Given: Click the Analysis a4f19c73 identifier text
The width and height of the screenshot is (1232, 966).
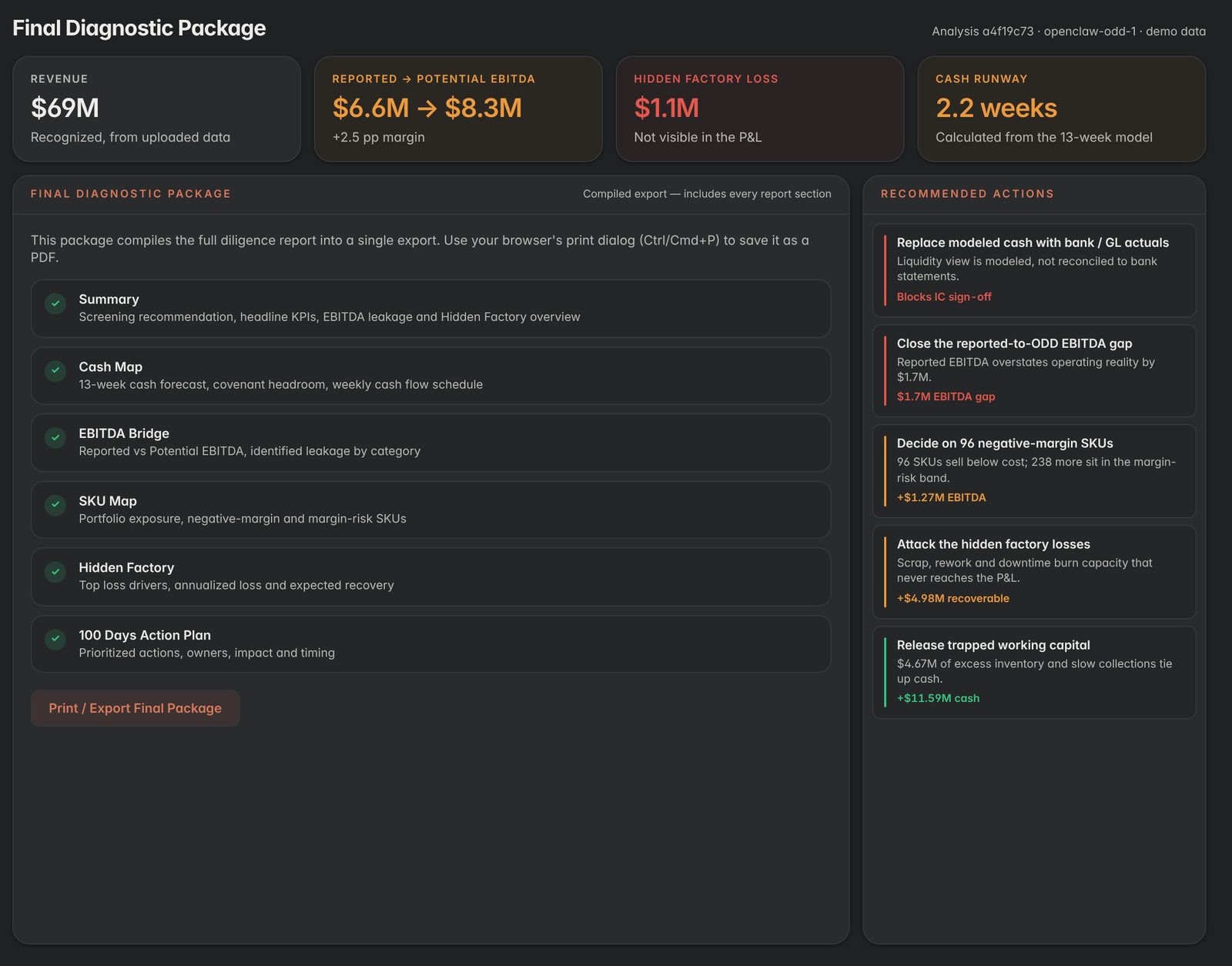Looking at the screenshot, I should 983,32.
